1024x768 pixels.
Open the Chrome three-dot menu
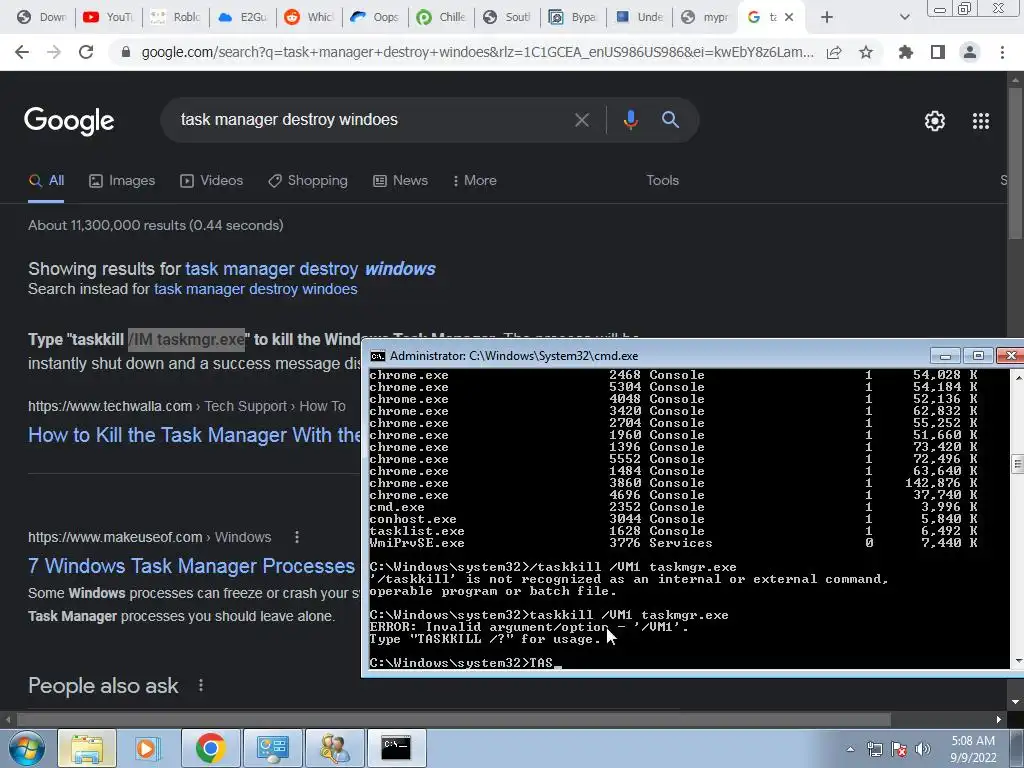click(x=1002, y=52)
